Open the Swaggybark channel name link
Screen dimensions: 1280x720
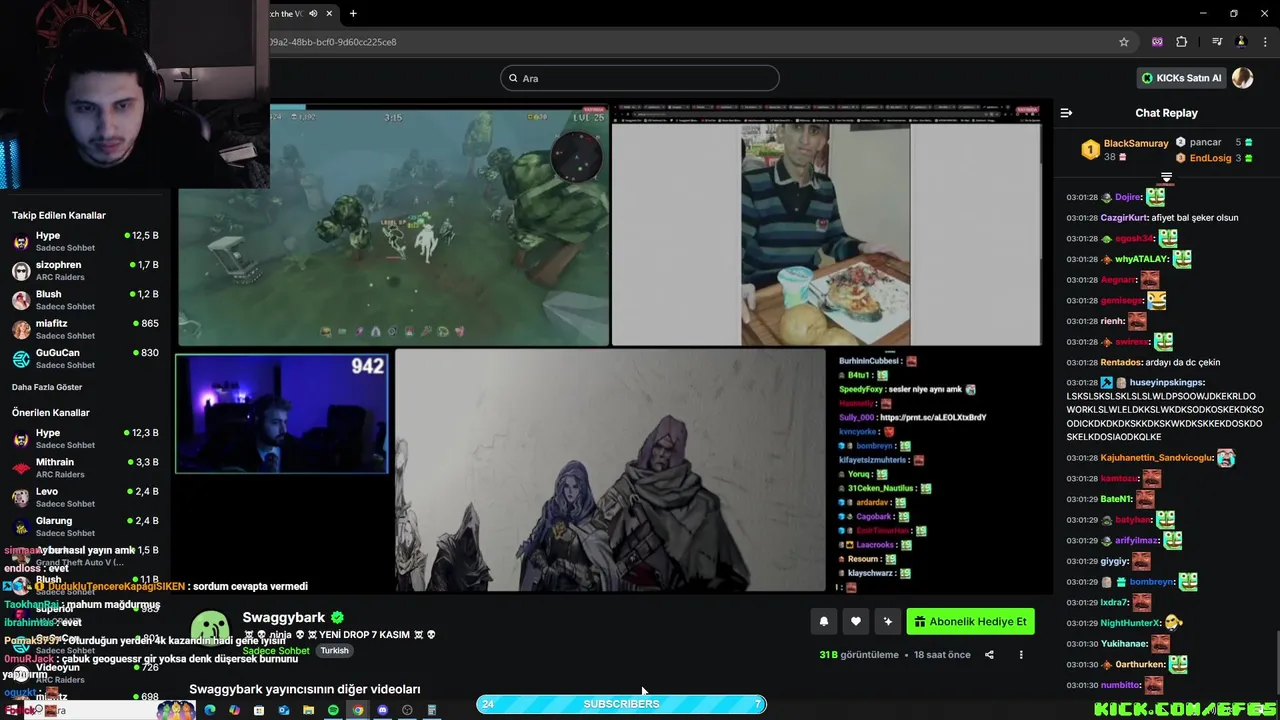pyautogui.click(x=284, y=618)
